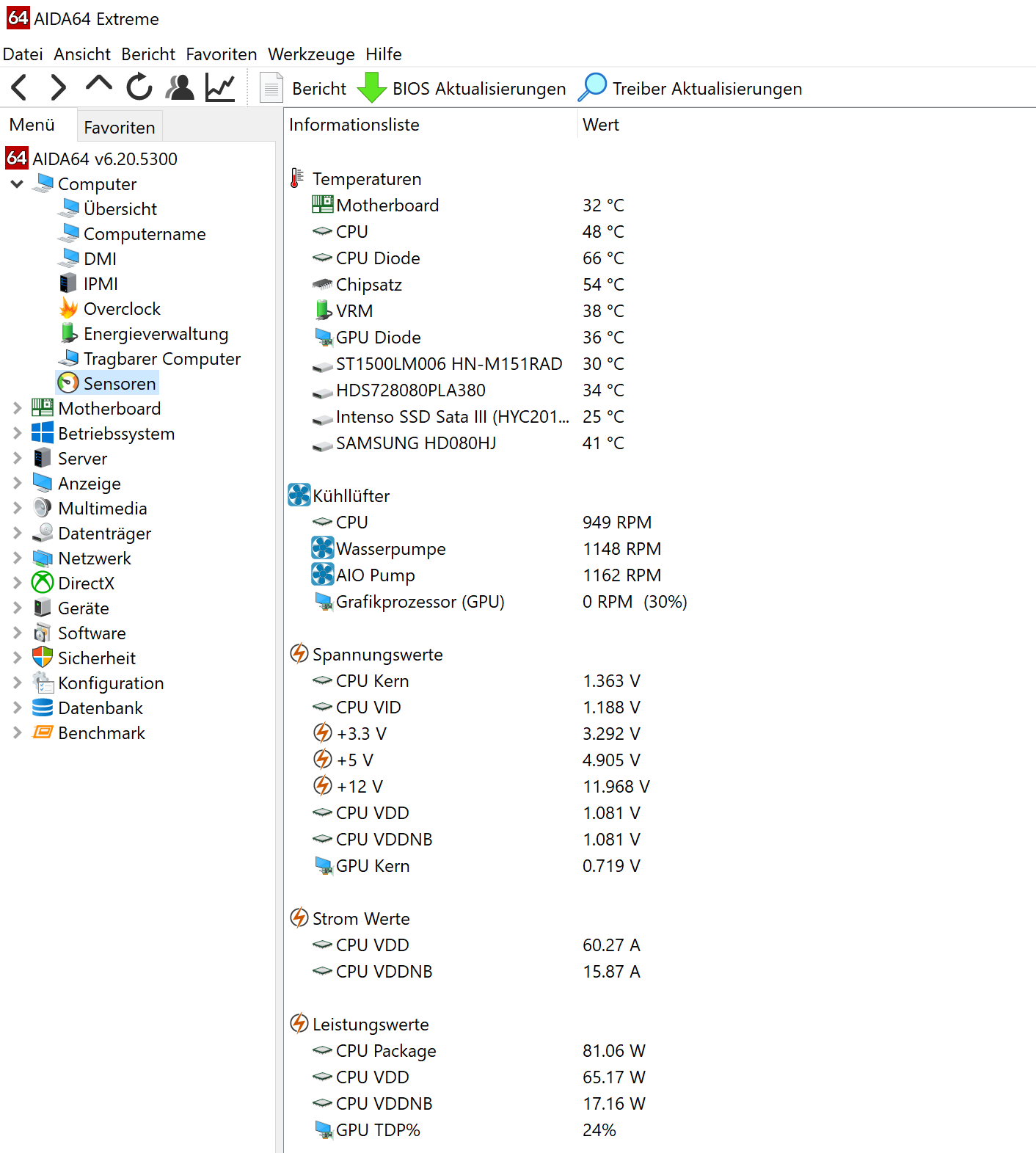Click the Informationsliste column header
The image size is (1036, 1153).
pos(354,125)
